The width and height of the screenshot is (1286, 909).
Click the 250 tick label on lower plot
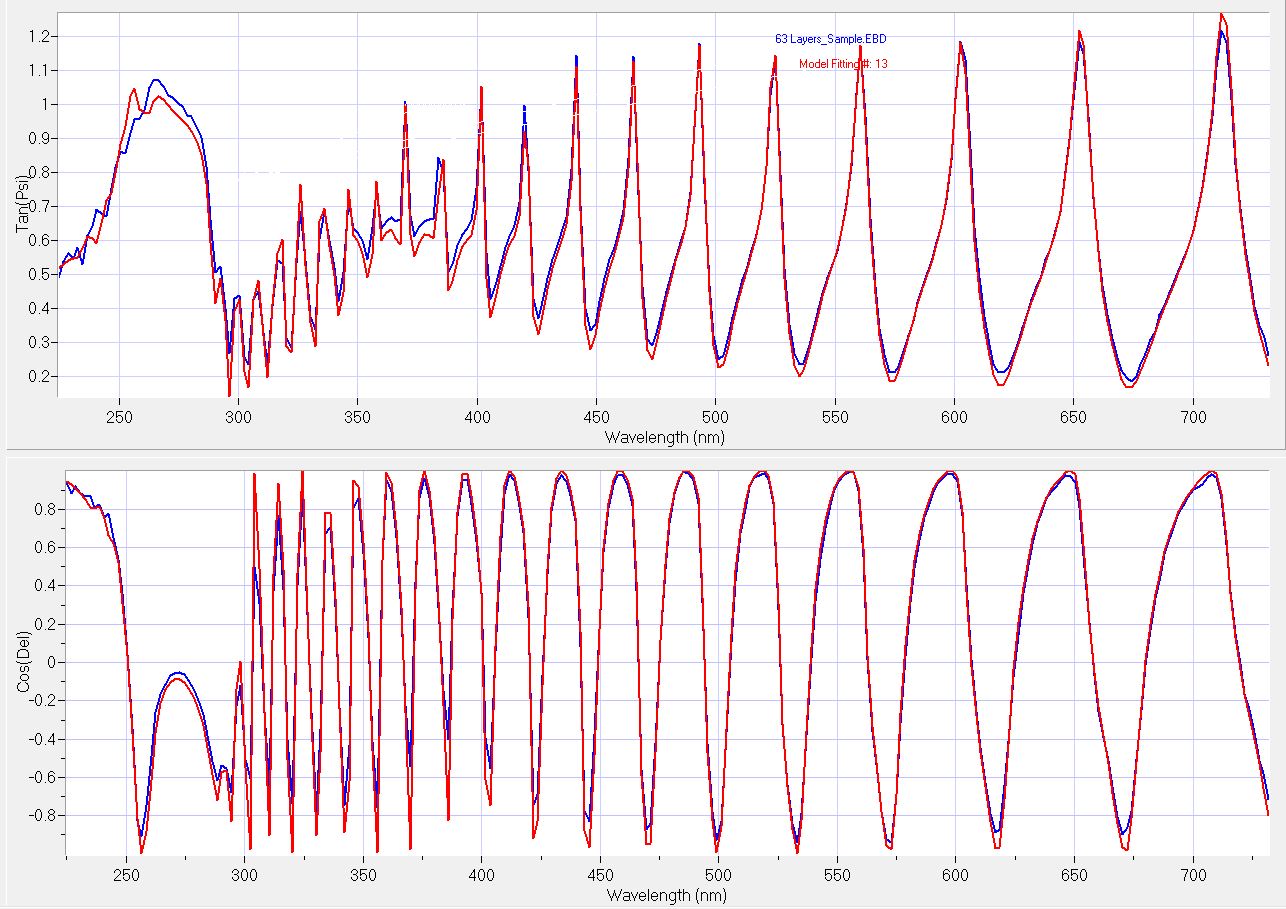(125, 875)
